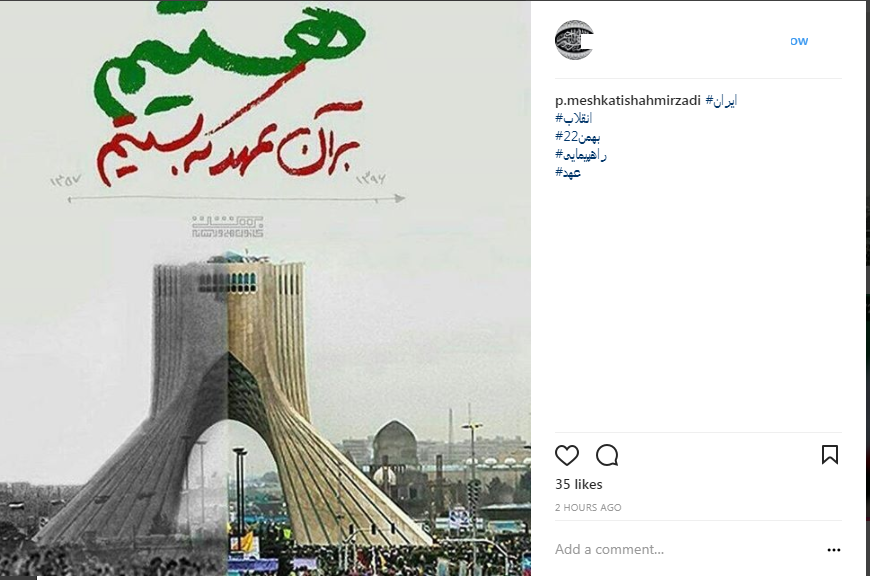The height and width of the screenshot is (580, 870).
Task: Save the post with the bookmark icon
Action: click(829, 455)
